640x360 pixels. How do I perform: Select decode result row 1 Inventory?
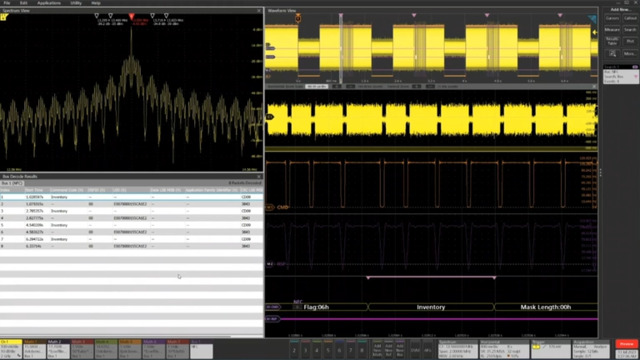click(131, 197)
